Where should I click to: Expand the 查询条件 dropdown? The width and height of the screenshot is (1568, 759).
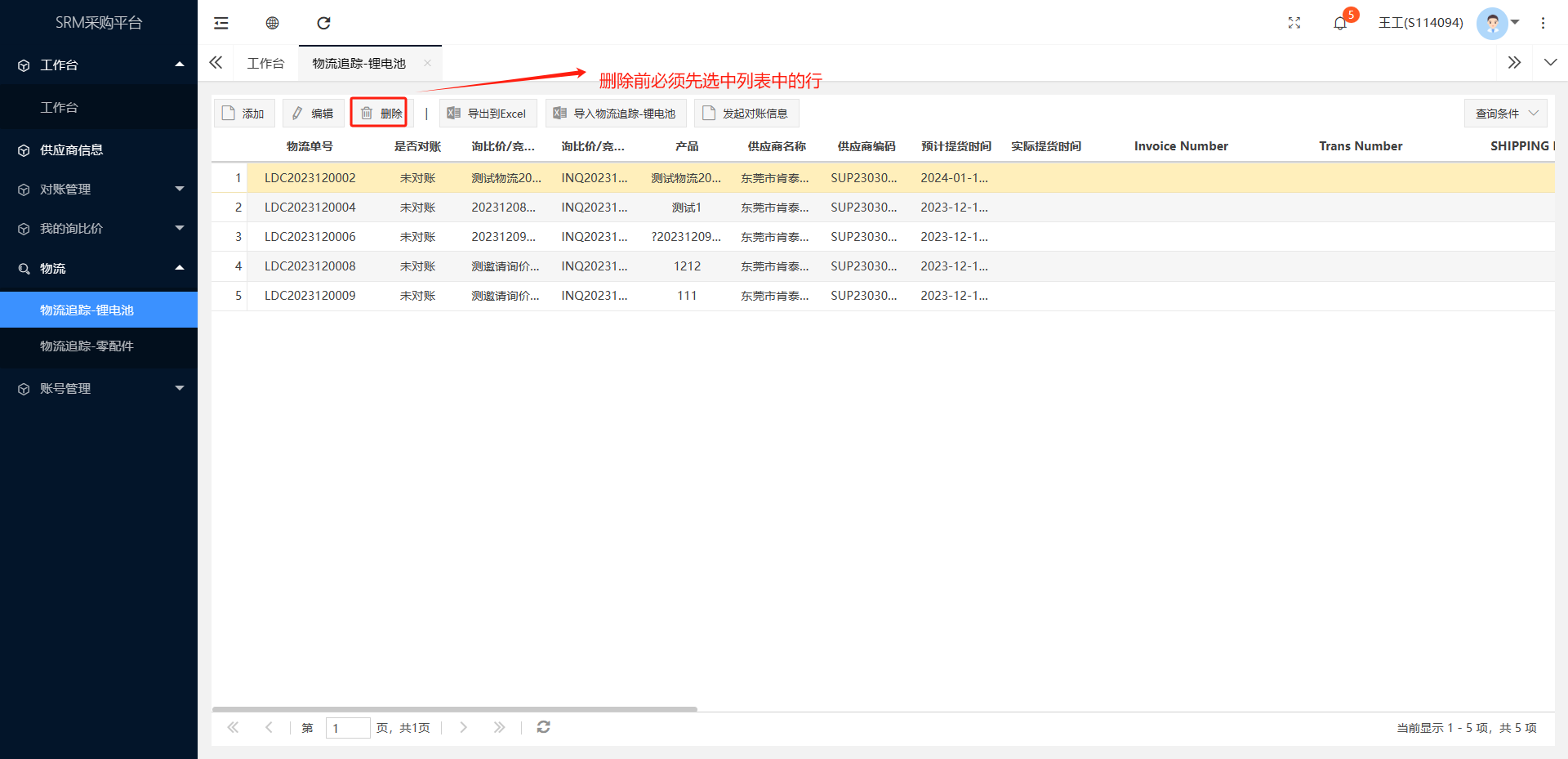(x=1506, y=113)
